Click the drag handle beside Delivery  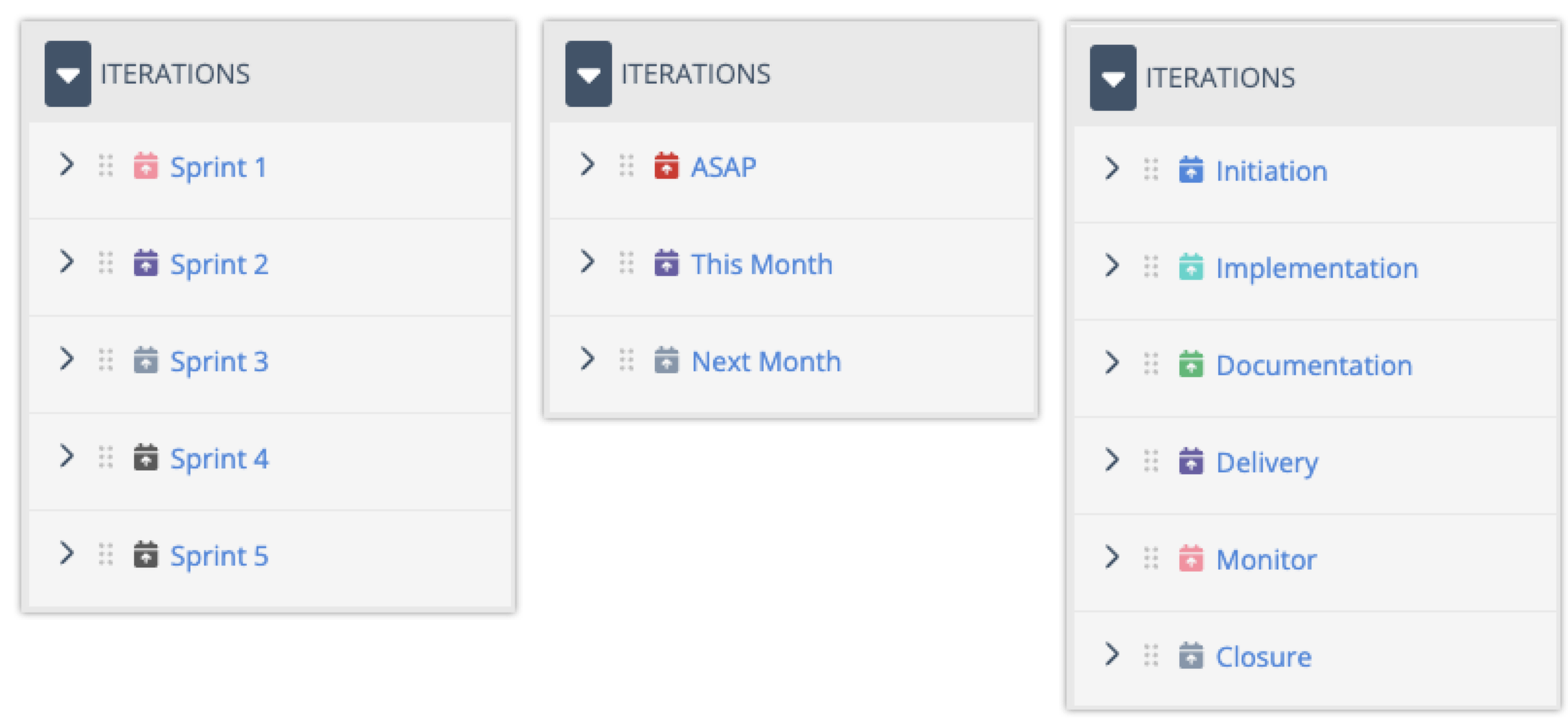pyautogui.click(x=1151, y=462)
